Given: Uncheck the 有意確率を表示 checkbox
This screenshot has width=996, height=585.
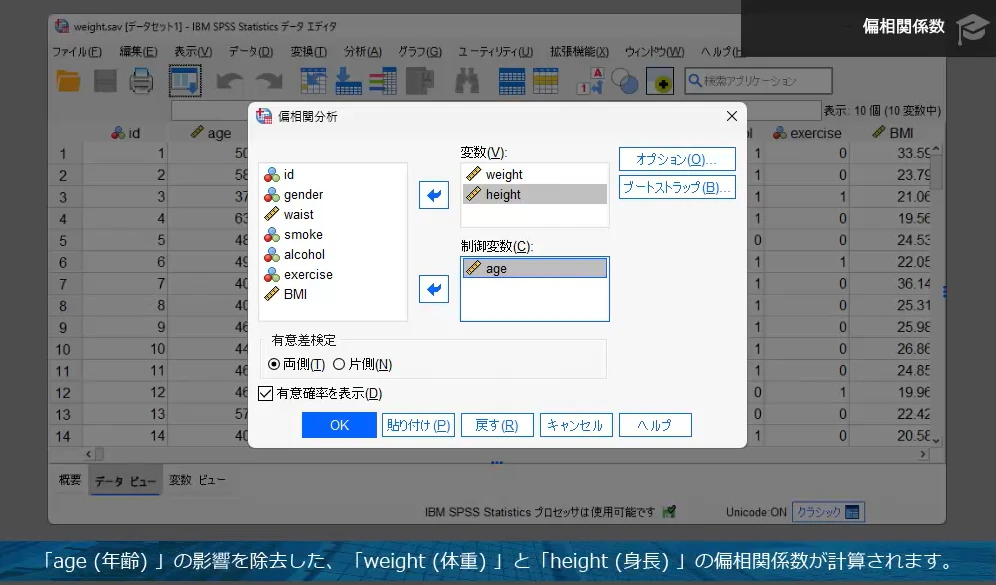Looking at the screenshot, I should pyautogui.click(x=265, y=393).
